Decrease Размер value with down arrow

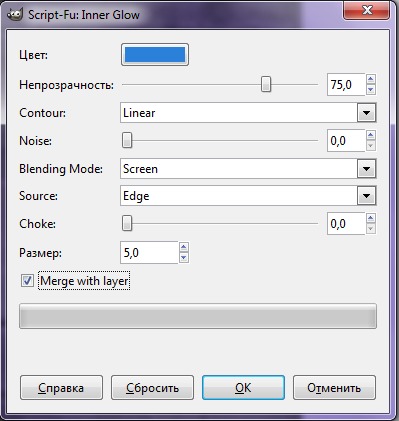coord(184,258)
